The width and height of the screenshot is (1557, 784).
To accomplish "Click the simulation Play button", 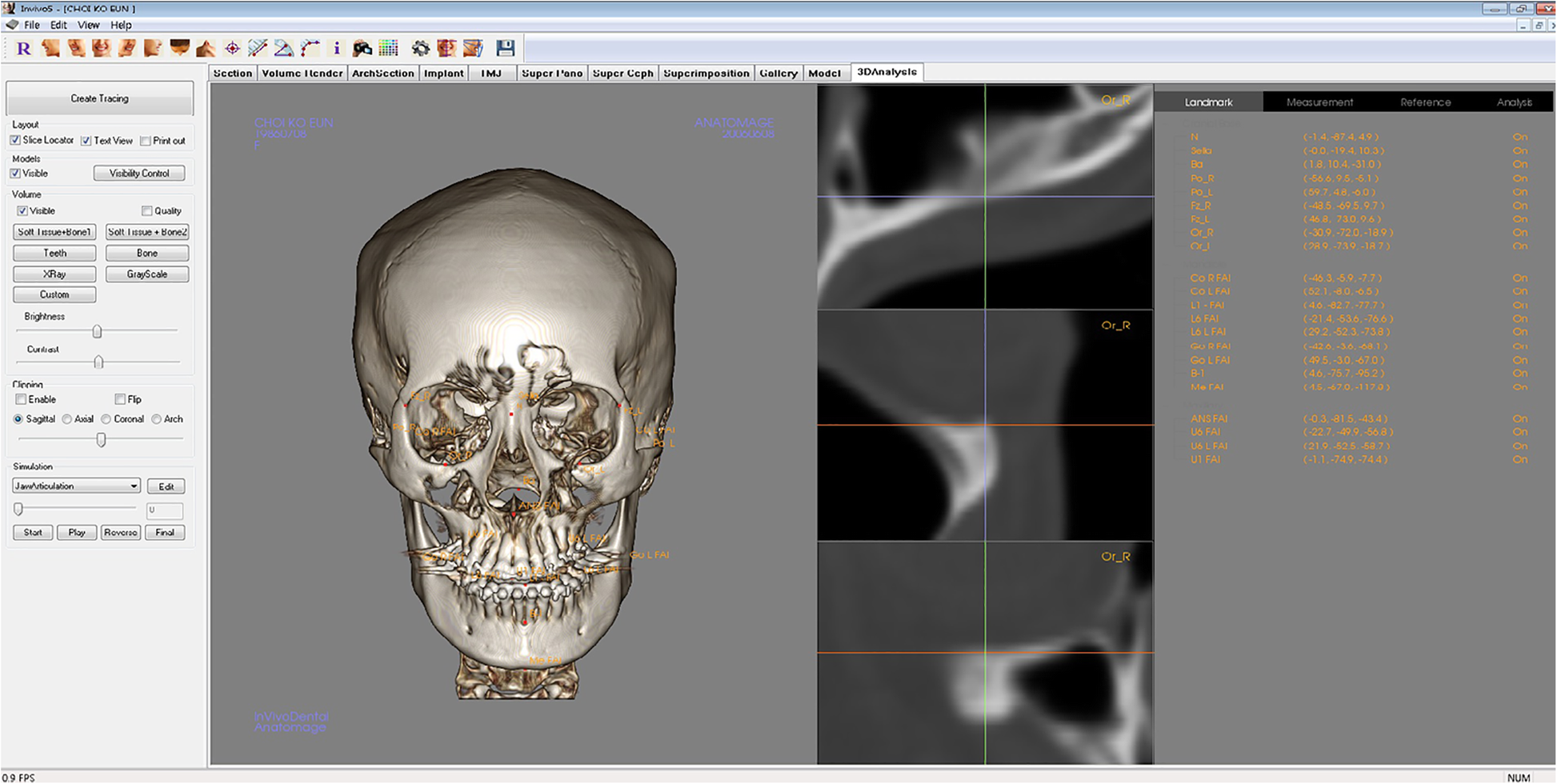I will (77, 533).
